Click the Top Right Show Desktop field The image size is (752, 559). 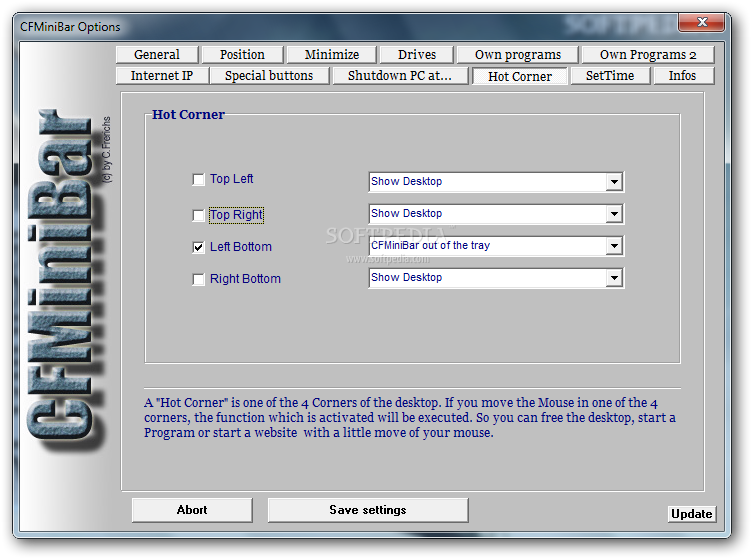click(496, 214)
